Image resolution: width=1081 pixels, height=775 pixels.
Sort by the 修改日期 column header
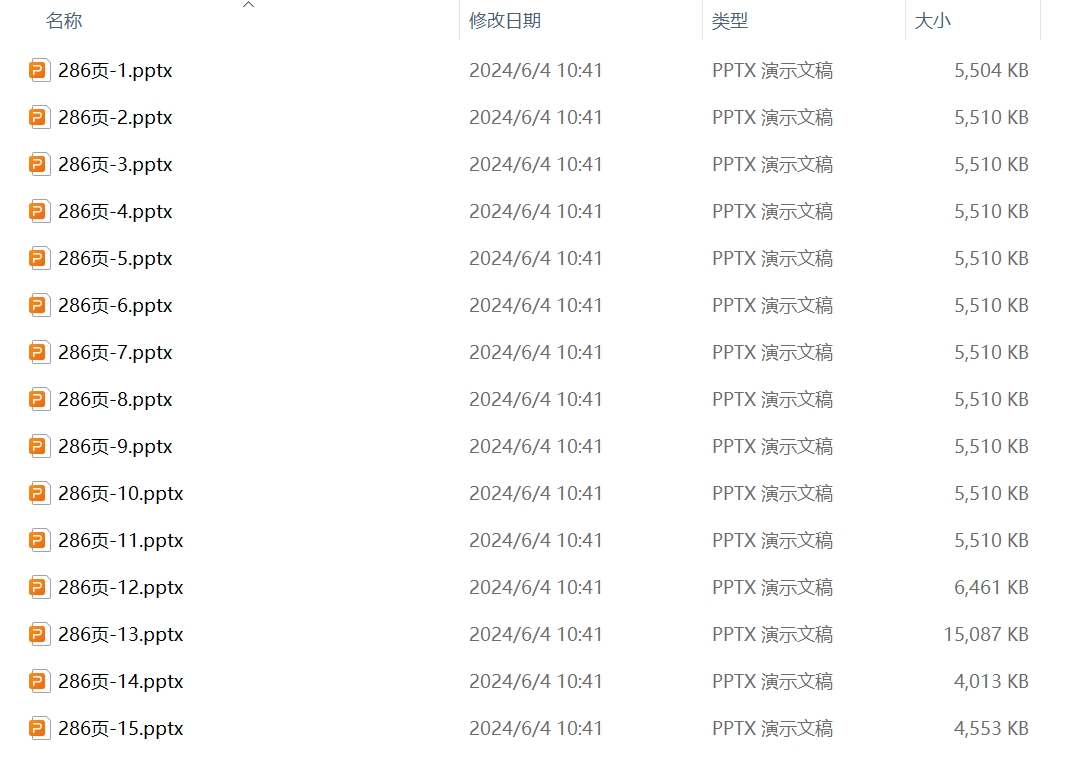coord(505,21)
